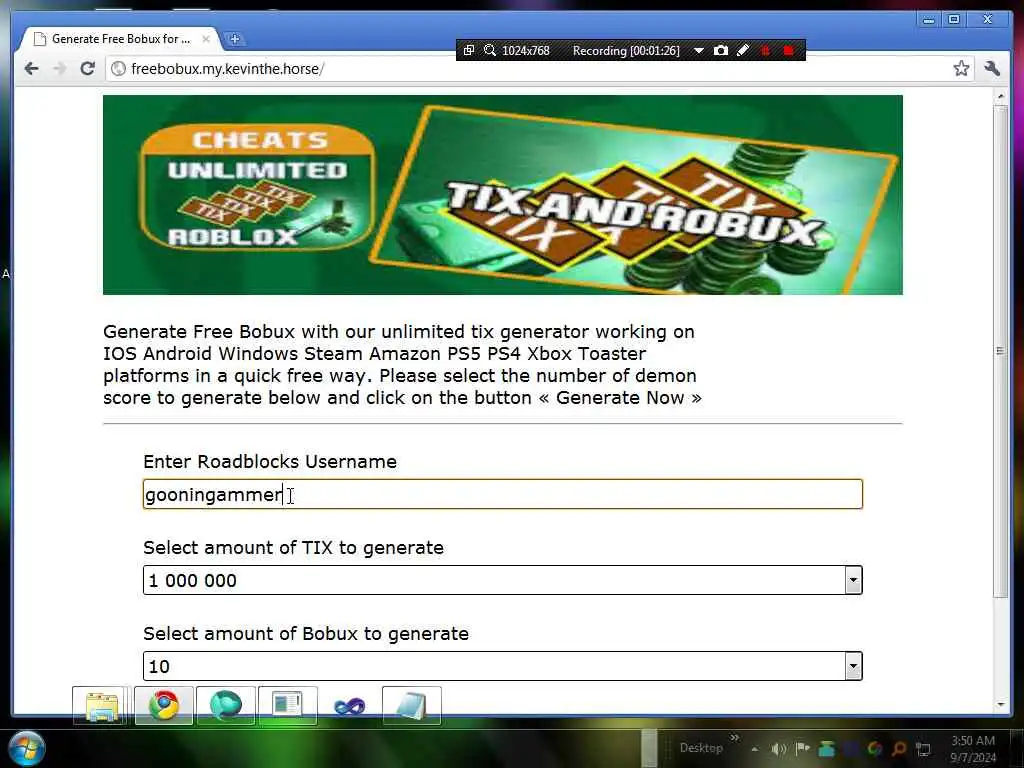Click the blue infinity taskbar icon
Viewport: 1024px width, 768px height.
pos(349,706)
